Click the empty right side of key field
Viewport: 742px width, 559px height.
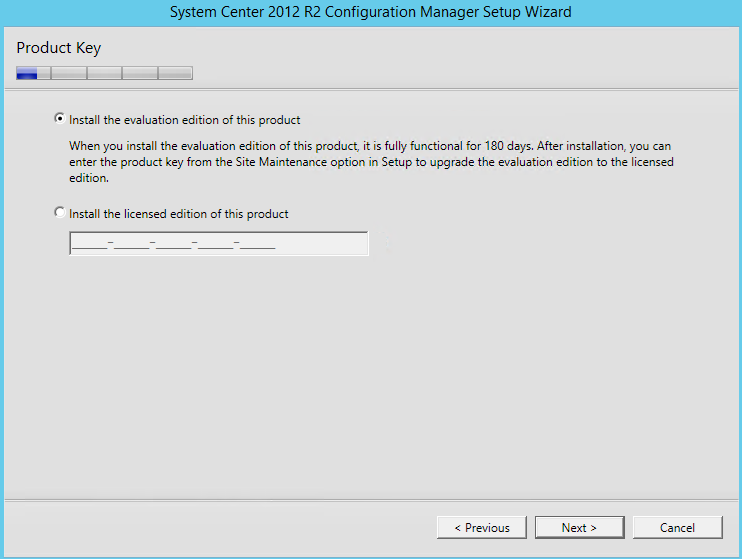pyautogui.click(x=322, y=243)
